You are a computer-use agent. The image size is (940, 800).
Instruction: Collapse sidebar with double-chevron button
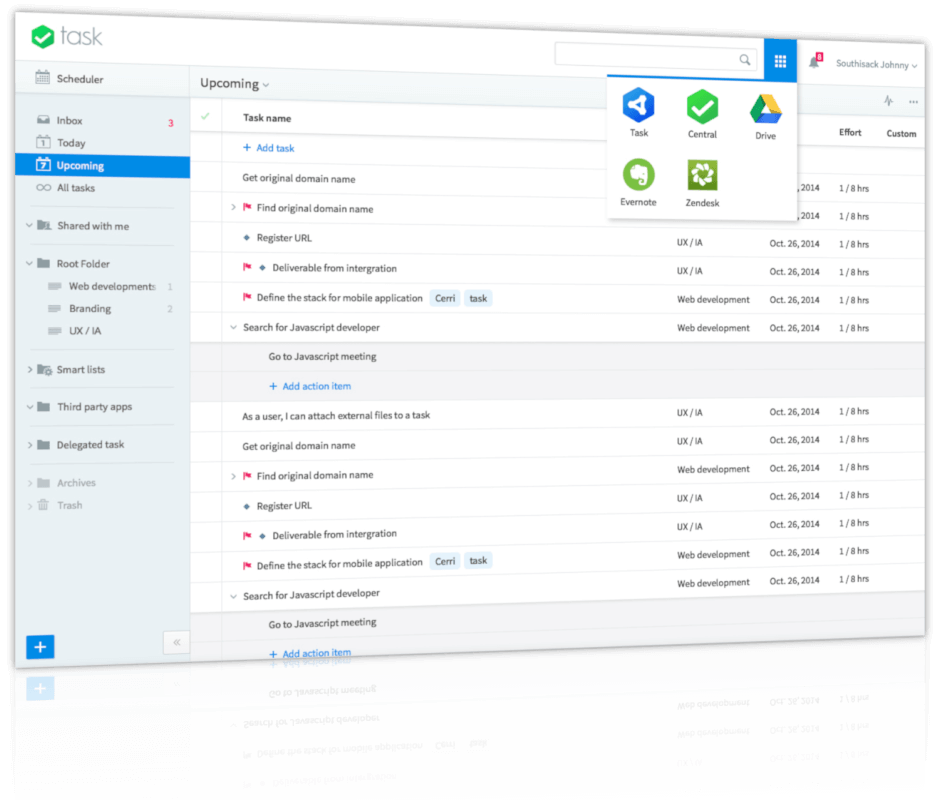[177, 642]
